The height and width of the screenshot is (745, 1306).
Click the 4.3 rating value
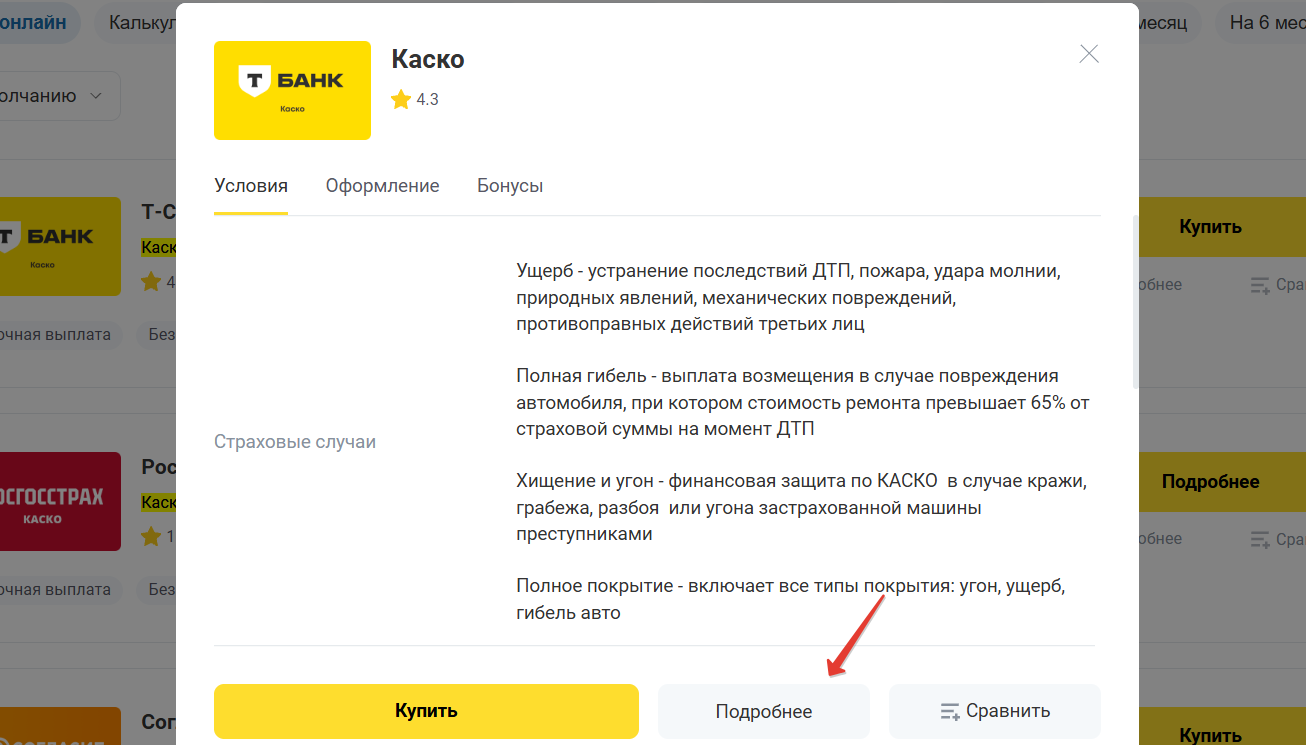pos(428,100)
